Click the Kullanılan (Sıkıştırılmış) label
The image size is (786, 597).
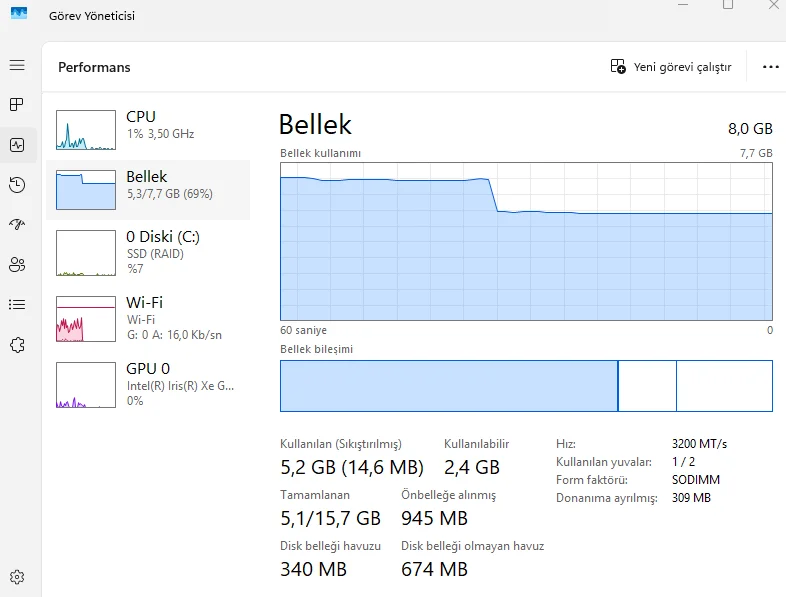[x=341, y=444]
